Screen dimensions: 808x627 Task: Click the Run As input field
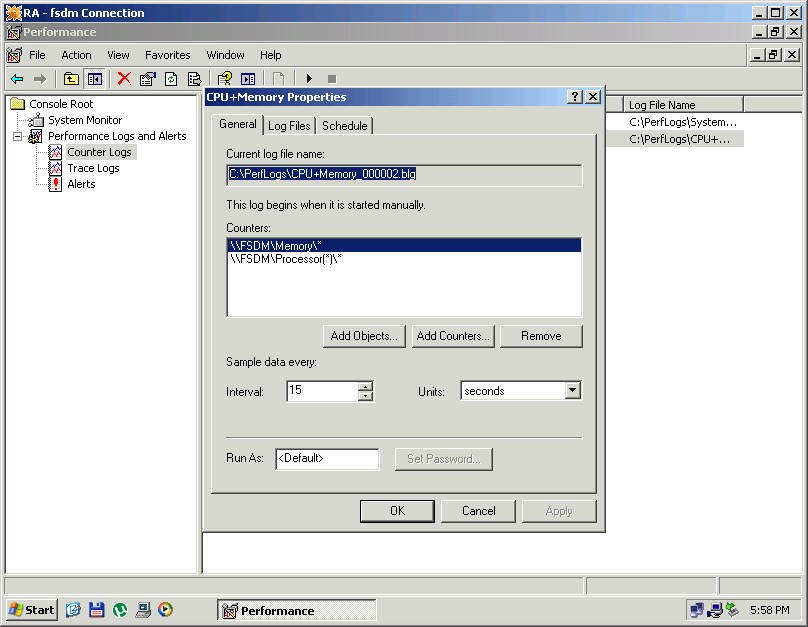tap(327, 459)
